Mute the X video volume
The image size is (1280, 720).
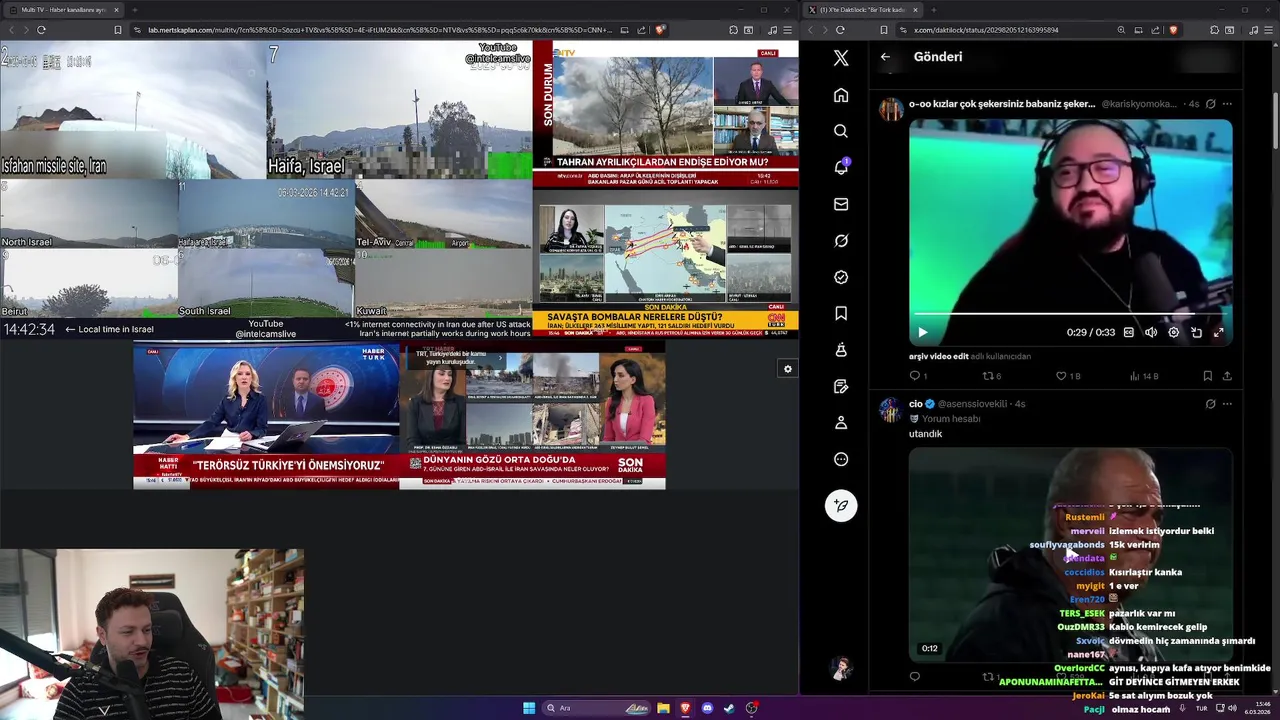coord(1151,332)
